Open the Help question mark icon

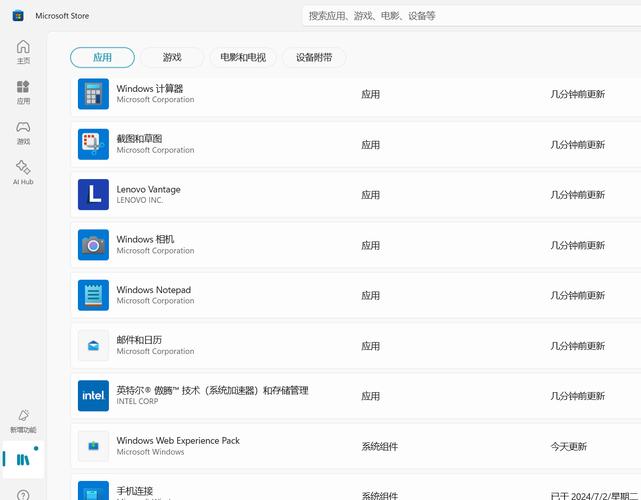[23, 495]
